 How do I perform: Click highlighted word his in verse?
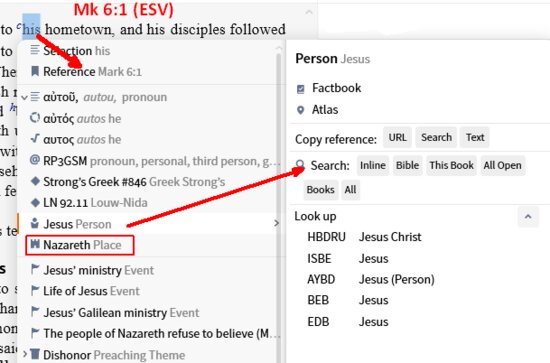click(x=32, y=29)
